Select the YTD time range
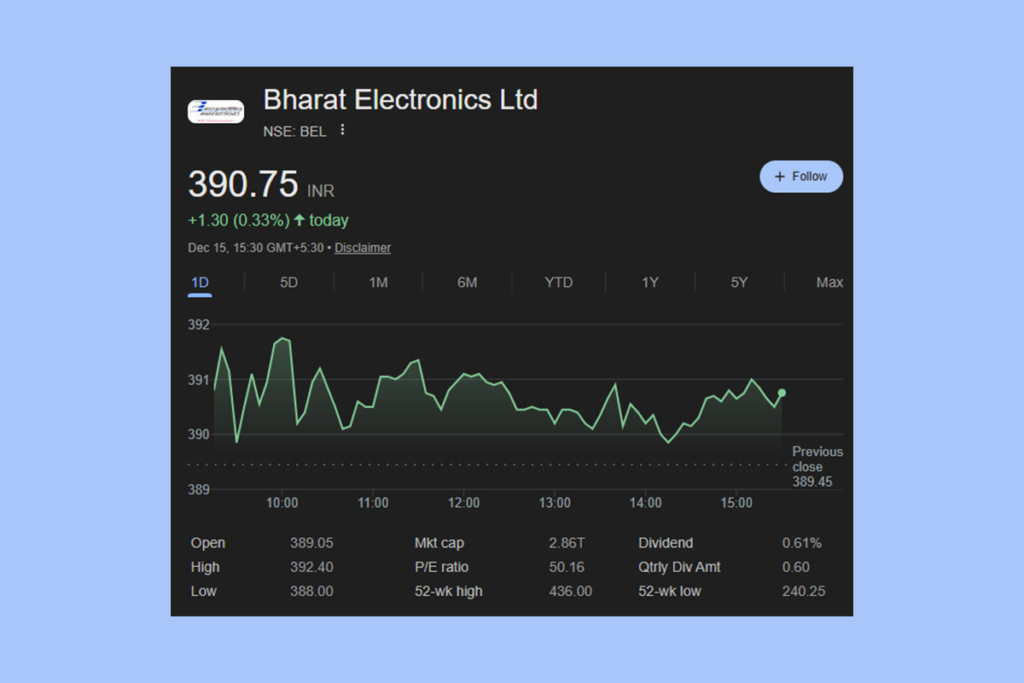Image resolution: width=1024 pixels, height=683 pixels. [558, 282]
